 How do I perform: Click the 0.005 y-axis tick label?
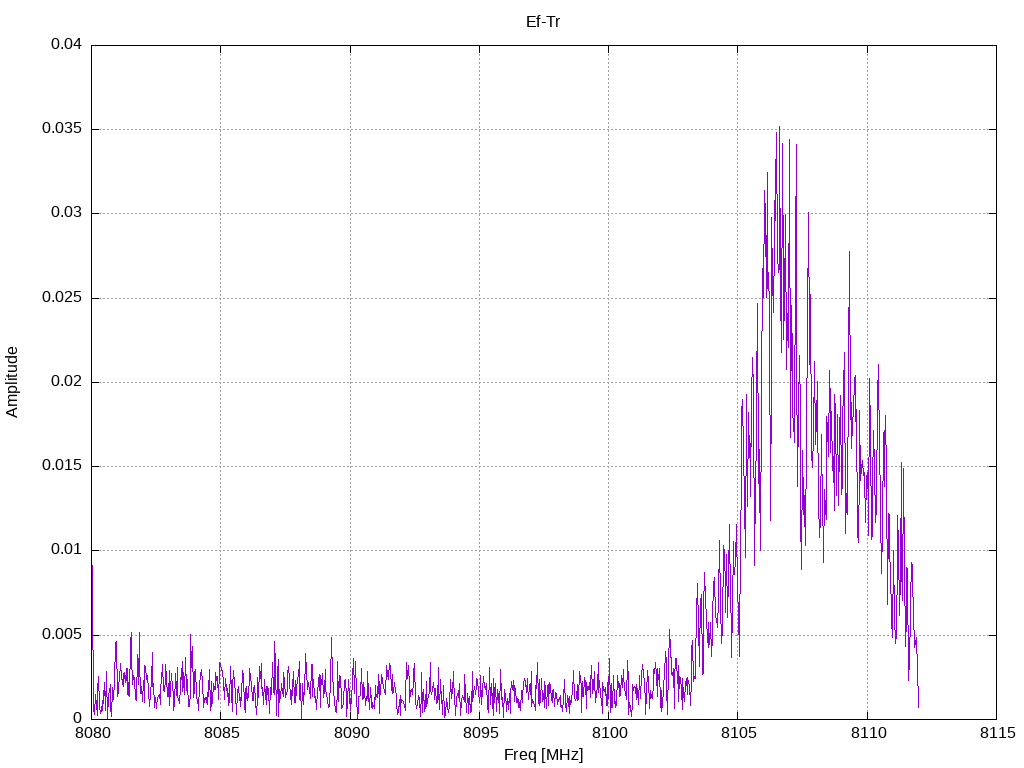62,634
